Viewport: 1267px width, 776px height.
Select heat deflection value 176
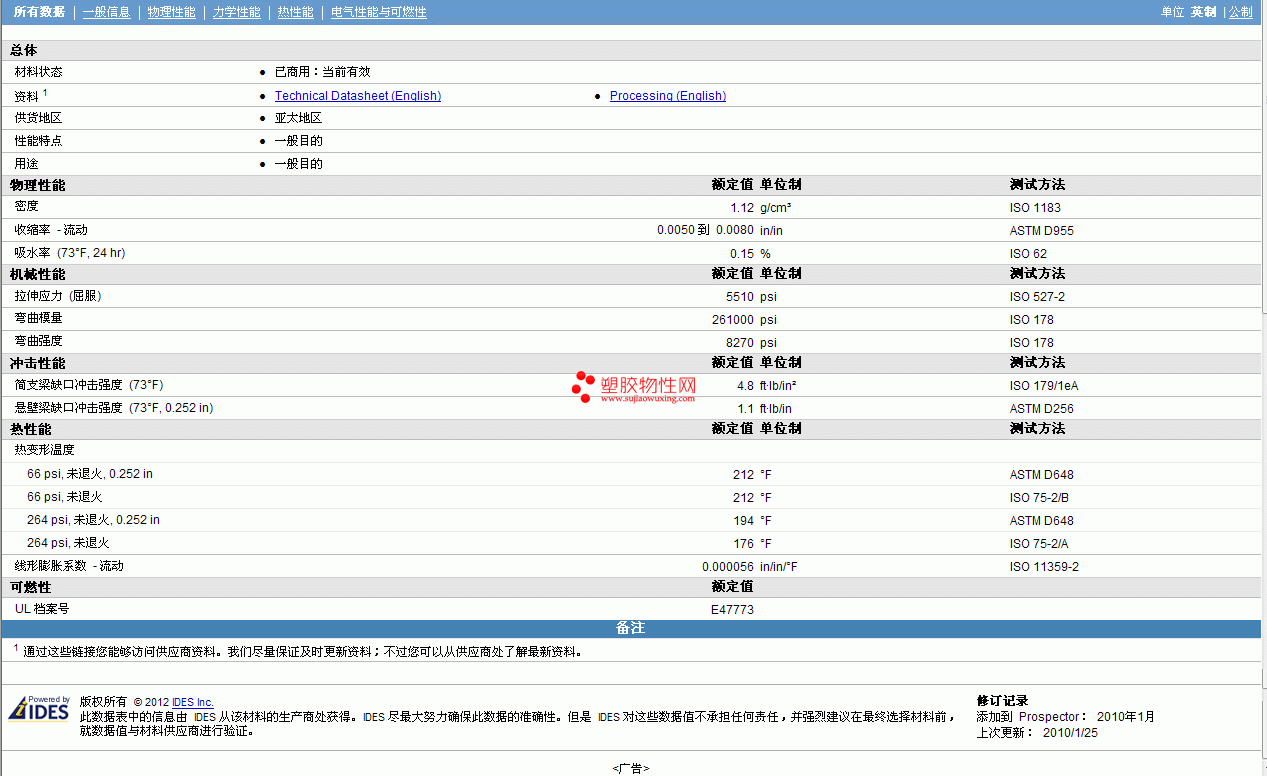point(743,544)
